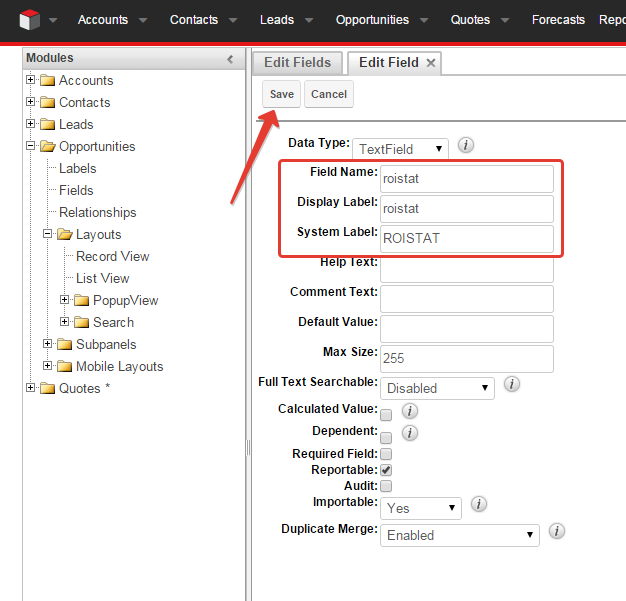The image size is (626, 601).
Task: Click the Max Size input
Action: pos(467,358)
